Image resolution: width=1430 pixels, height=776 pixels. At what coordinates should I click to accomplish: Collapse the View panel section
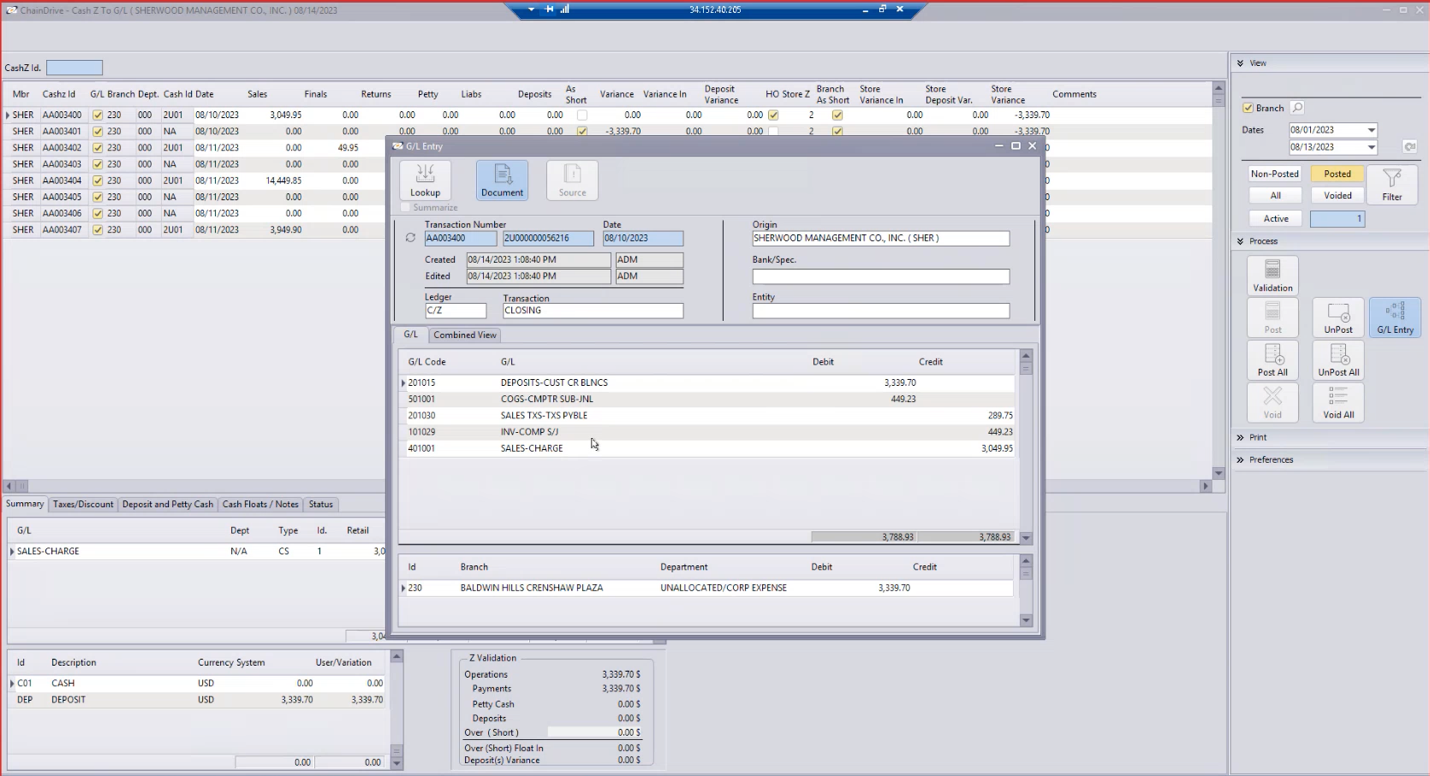pyautogui.click(x=1241, y=63)
